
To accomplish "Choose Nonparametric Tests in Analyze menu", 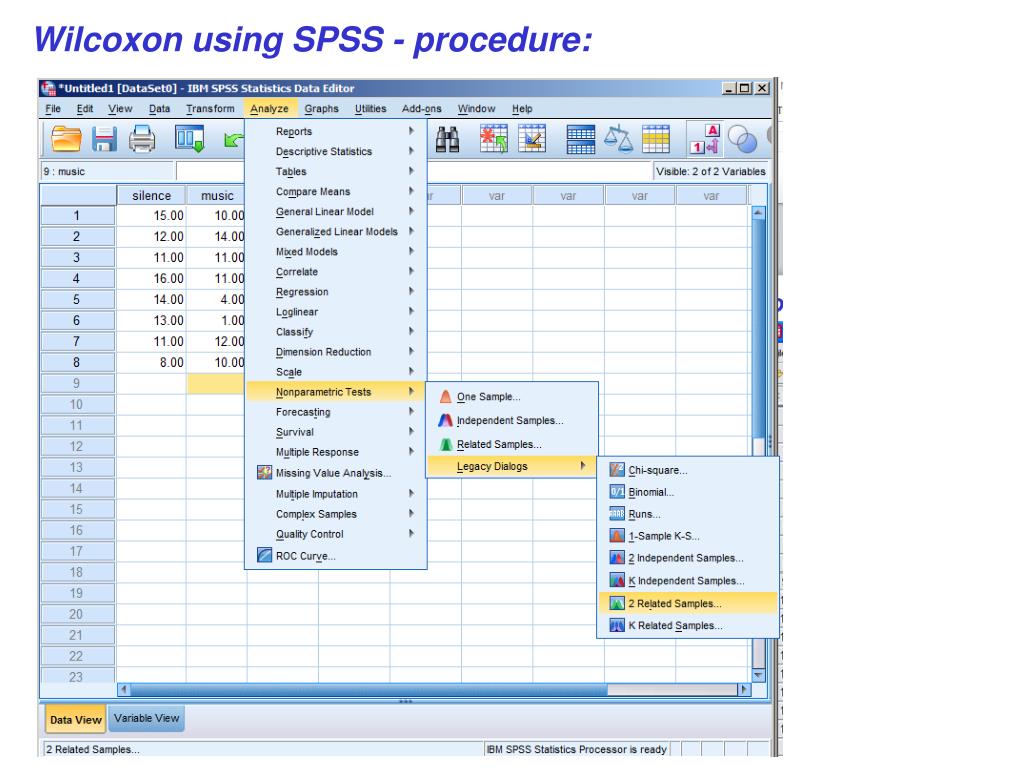I will 336,392.
